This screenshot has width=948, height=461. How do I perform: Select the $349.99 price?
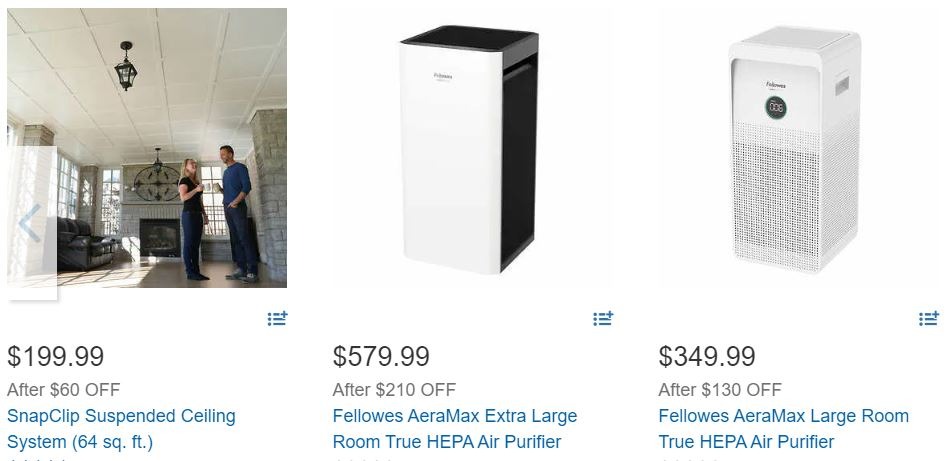[707, 356]
